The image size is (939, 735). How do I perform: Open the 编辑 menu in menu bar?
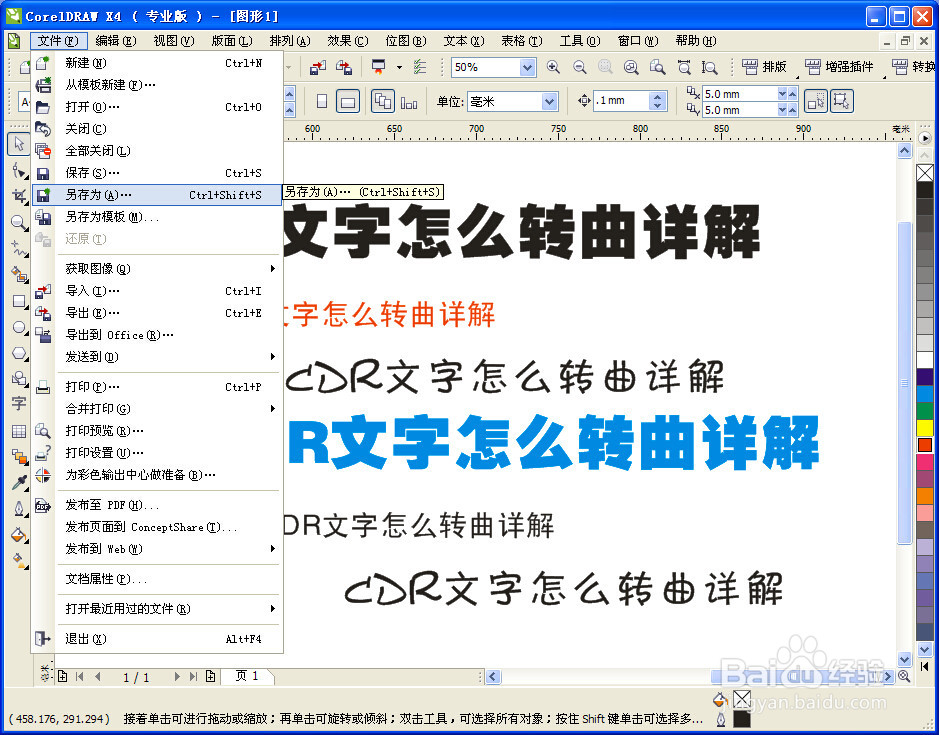[x=116, y=41]
